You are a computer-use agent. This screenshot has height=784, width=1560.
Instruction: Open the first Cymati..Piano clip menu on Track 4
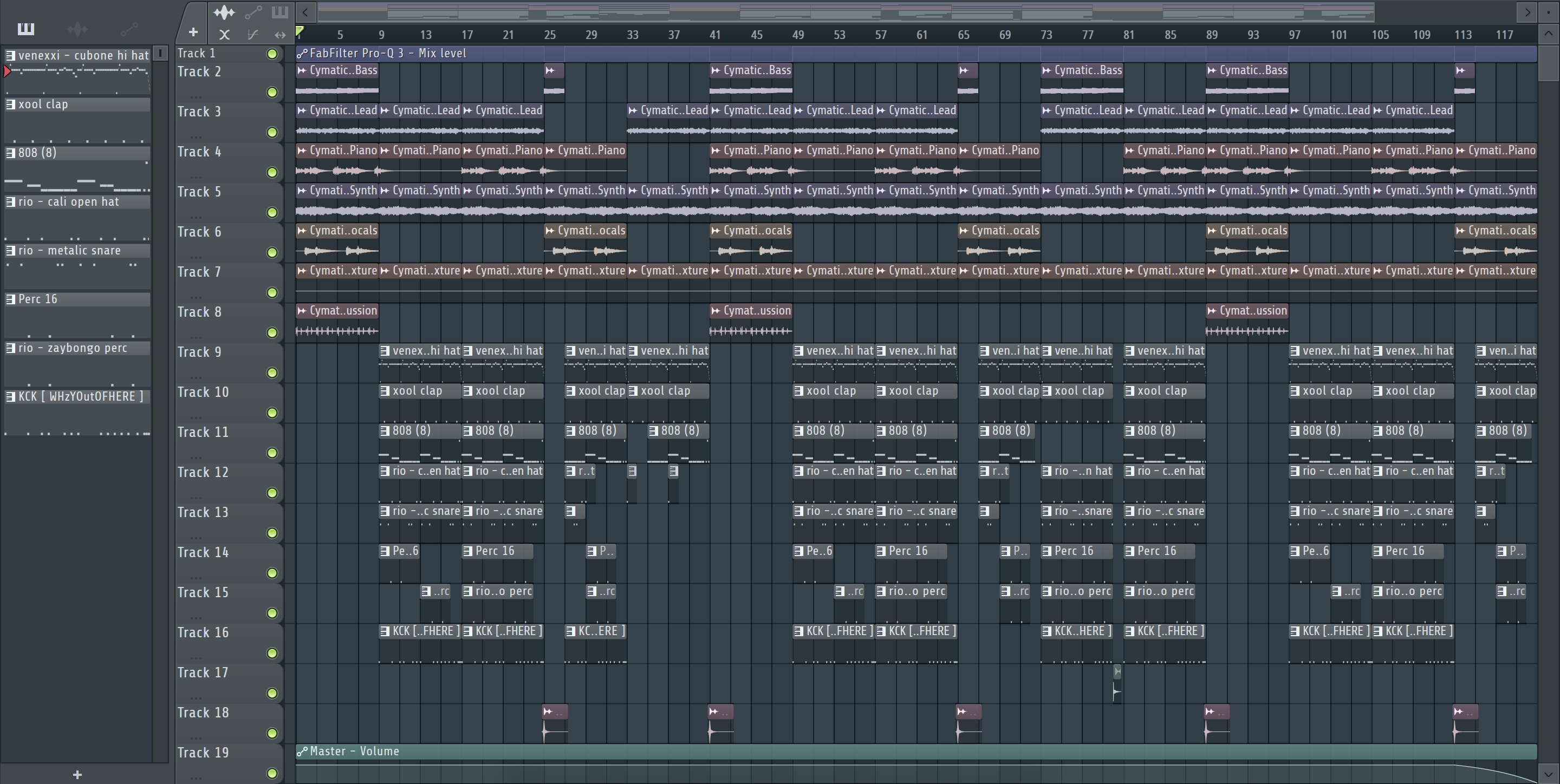pos(302,150)
